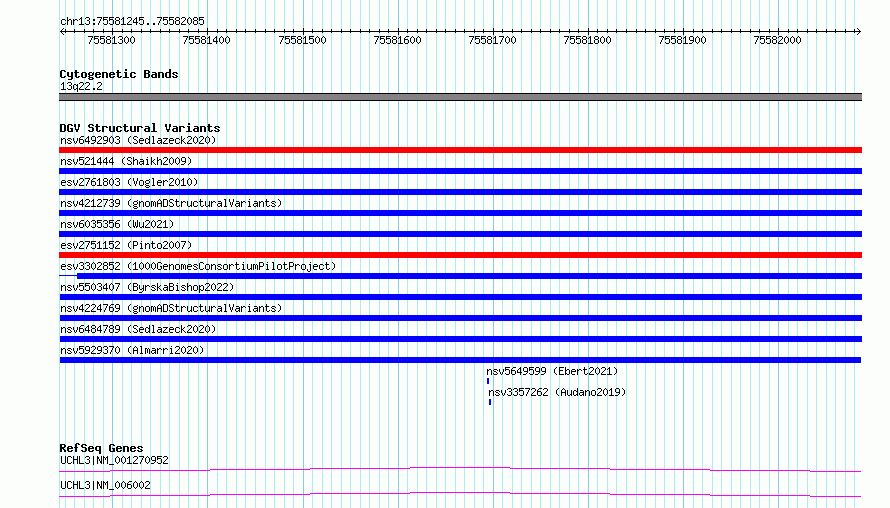Click the blue bar of nsv6484789
Image resolution: width=890 pixels, height=508 pixels.
click(460, 339)
